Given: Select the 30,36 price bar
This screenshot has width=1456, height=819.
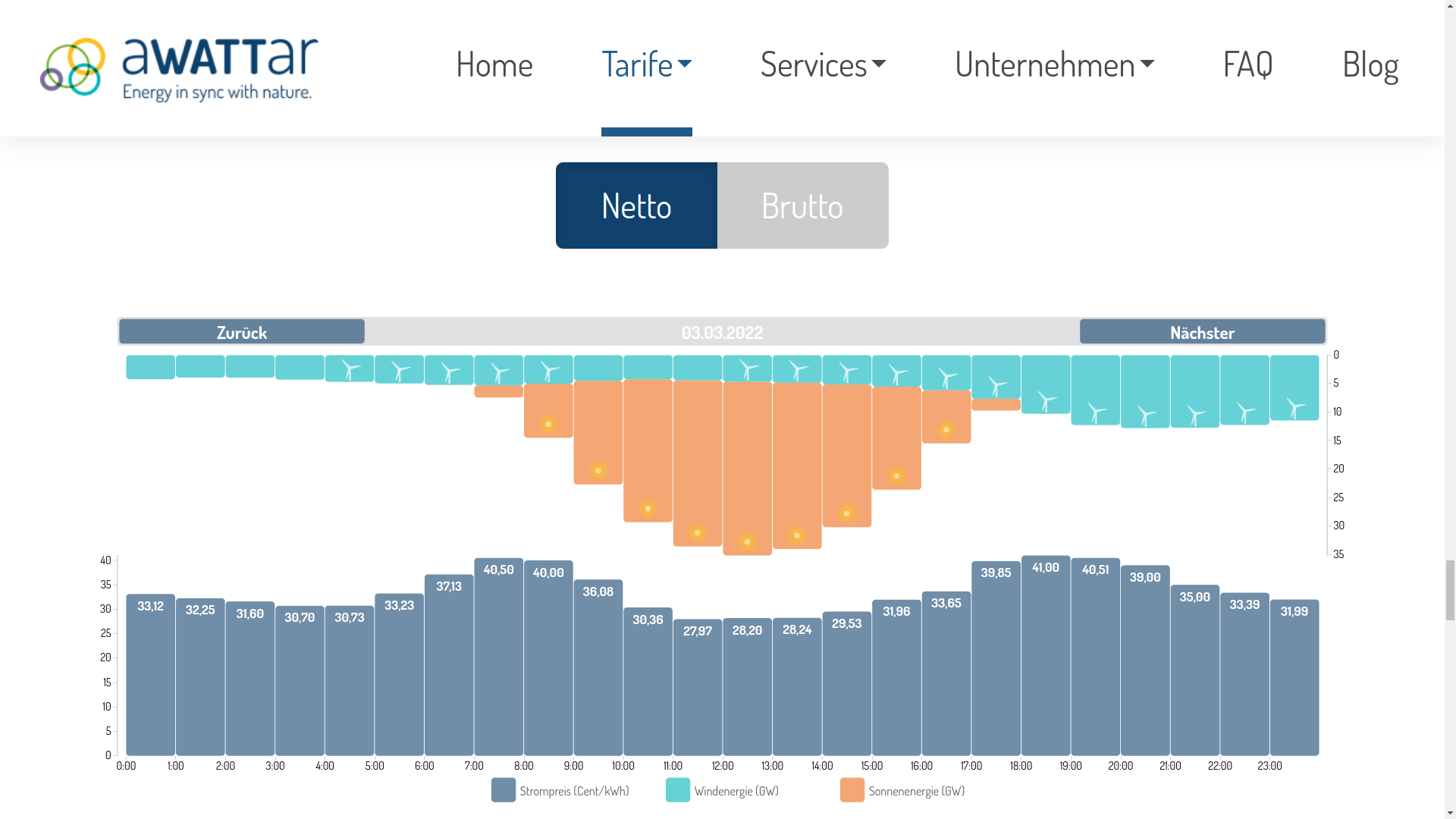Looking at the screenshot, I should click(x=648, y=682).
